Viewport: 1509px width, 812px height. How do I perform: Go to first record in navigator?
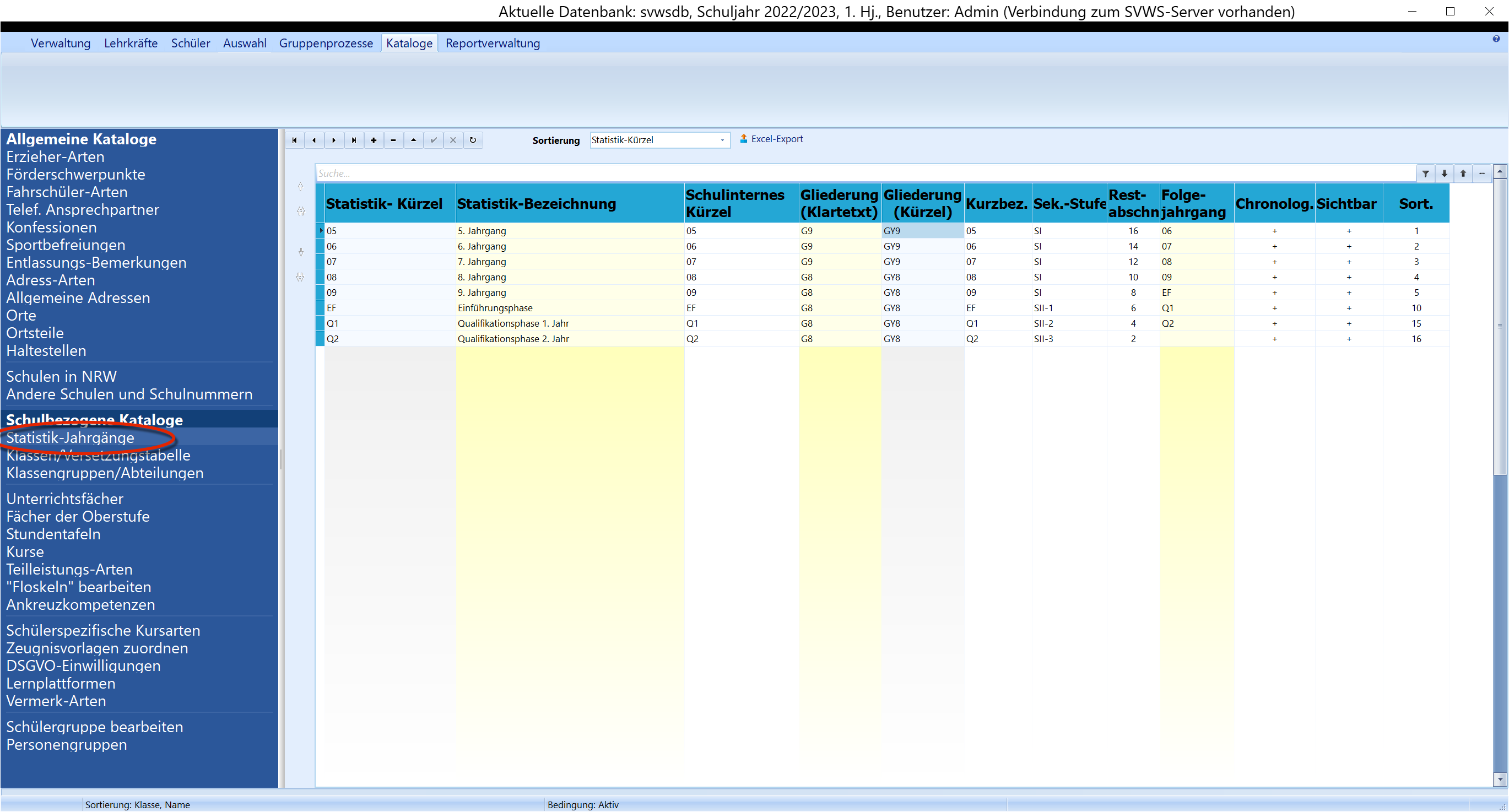point(295,140)
